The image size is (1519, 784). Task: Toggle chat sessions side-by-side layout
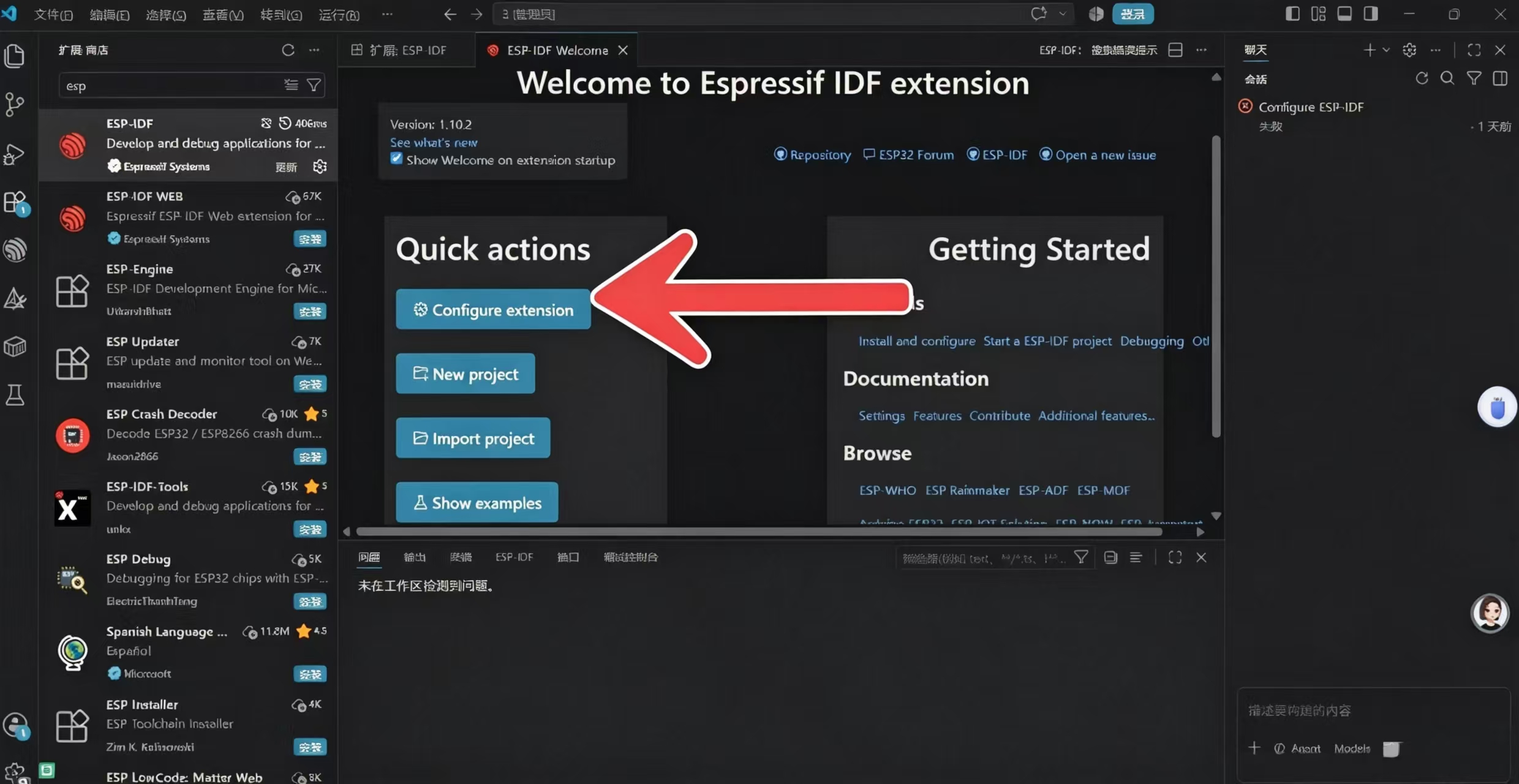point(1500,78)
